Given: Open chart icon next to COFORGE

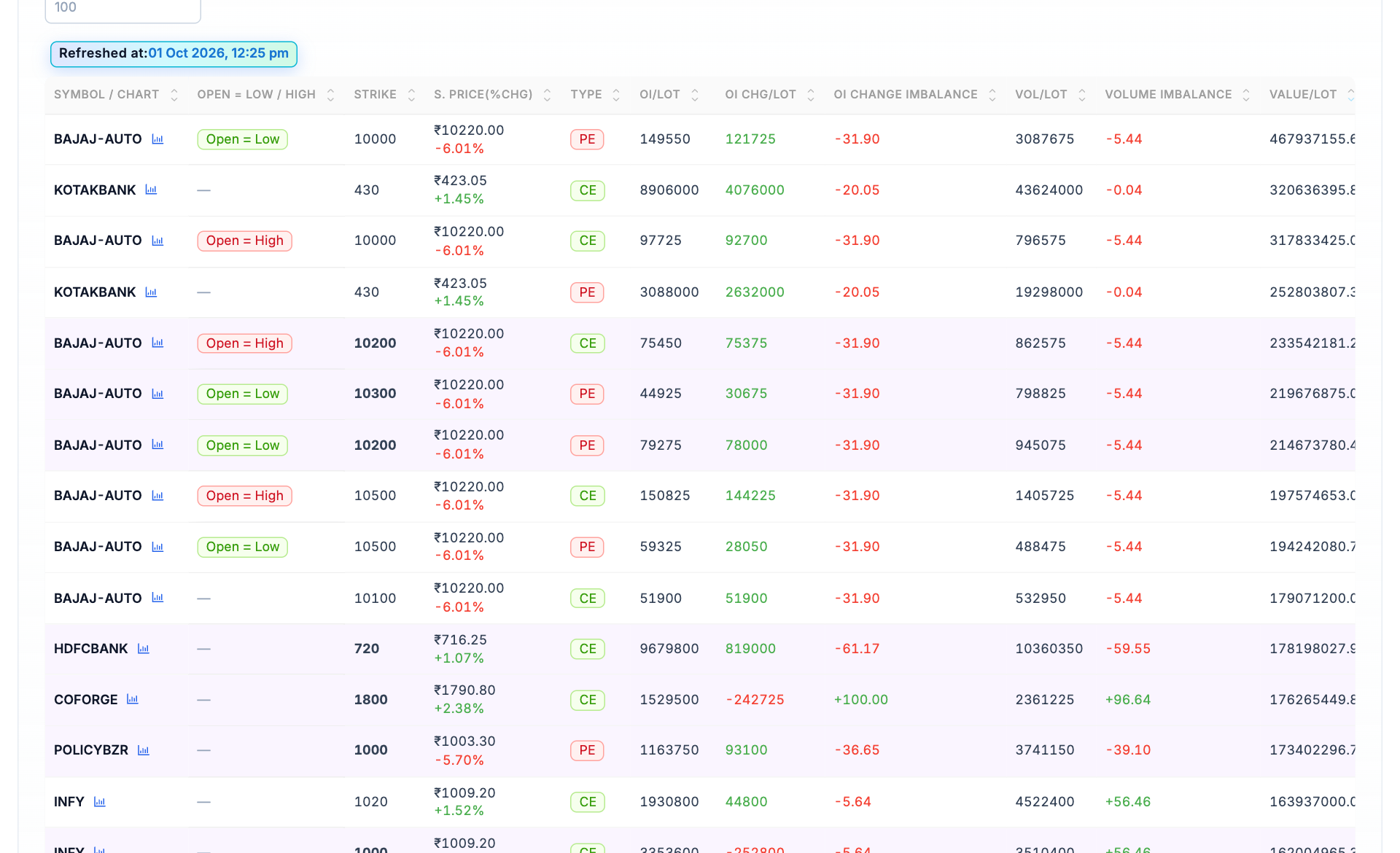Looking at the screenshot, I should (133, 699).
